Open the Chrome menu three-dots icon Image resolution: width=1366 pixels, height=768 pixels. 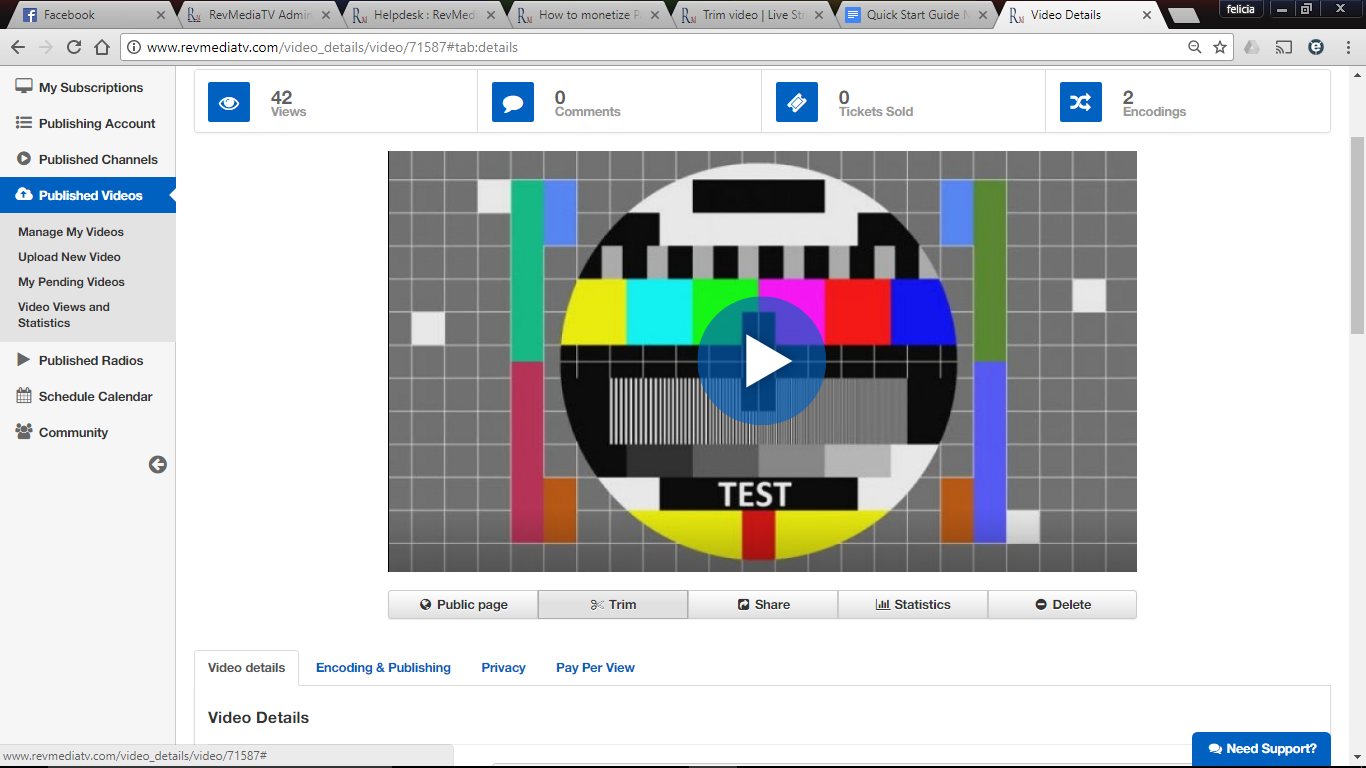pyautogui.click(x=1346, y=47)
